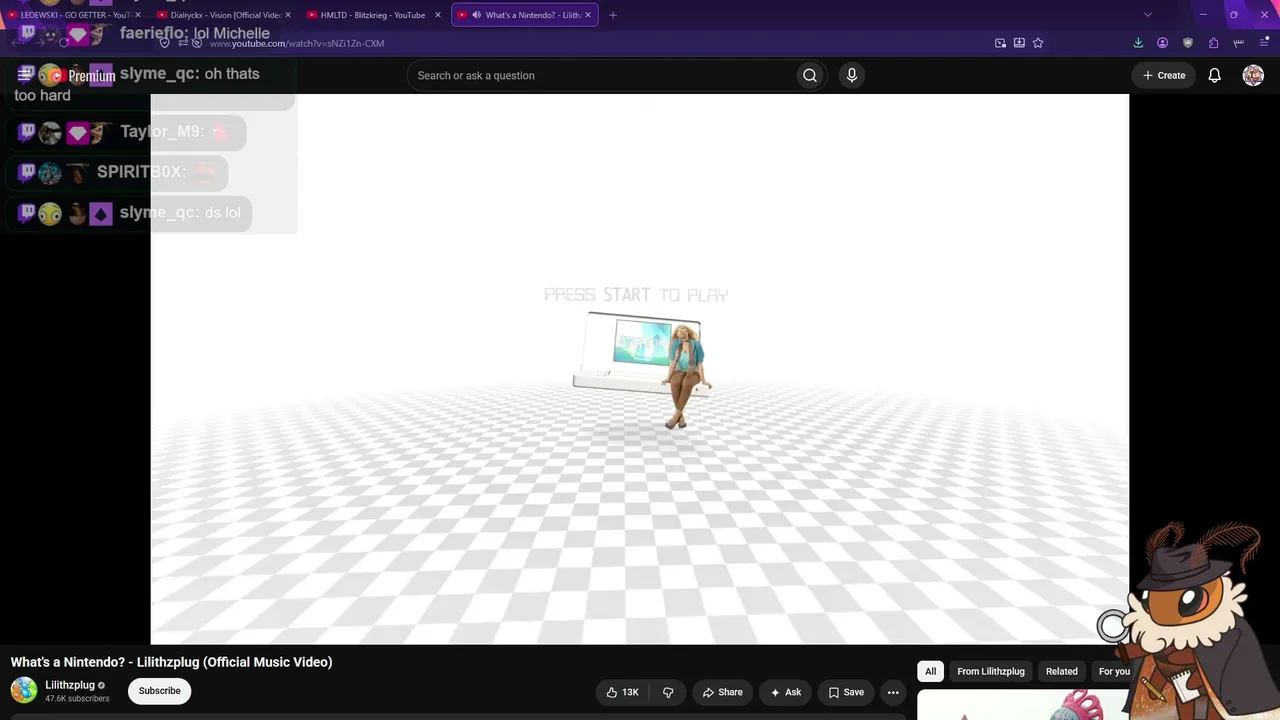Open the browser hamburger application menu
The width and height of the screenshot is (1280, 720).
point(1264,43)
